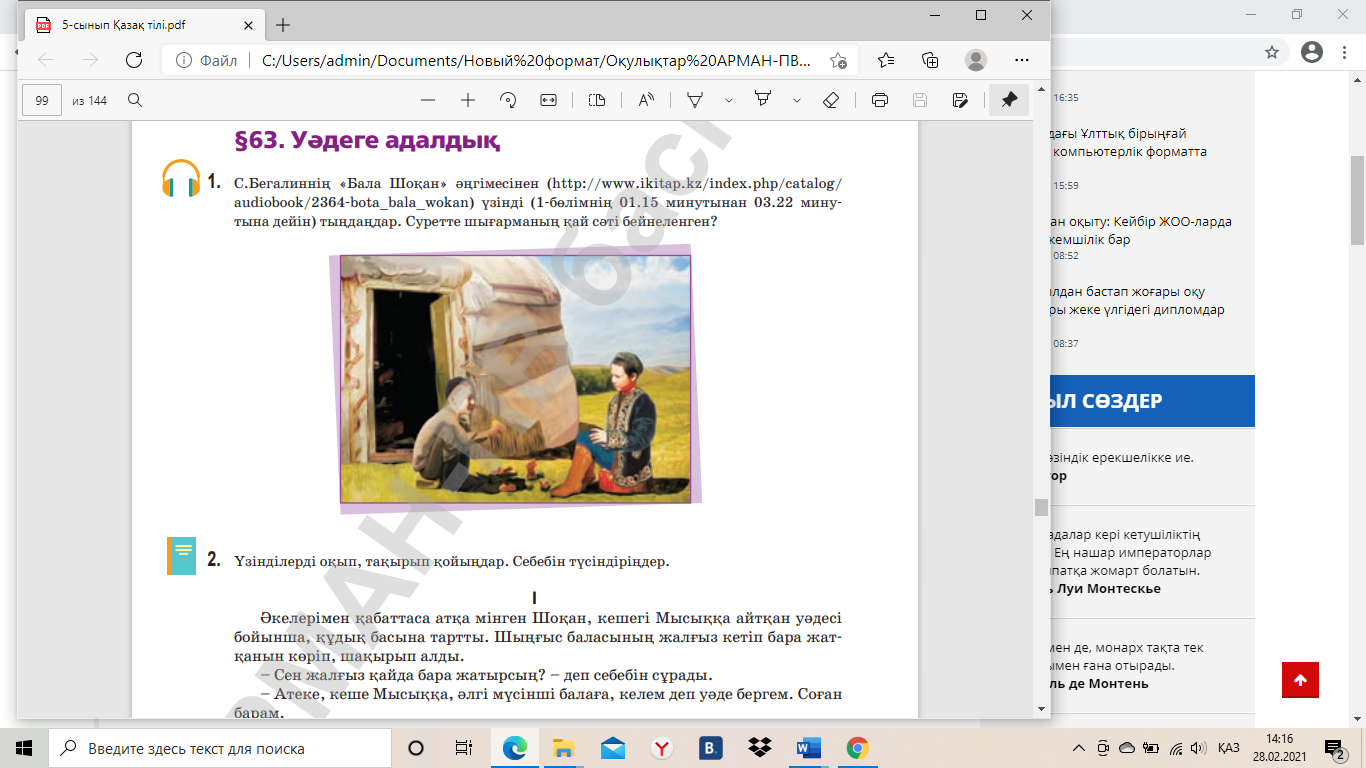Click the Windows taskbar search box
Screen dimensions: 1366x768
tap(220, 748)
